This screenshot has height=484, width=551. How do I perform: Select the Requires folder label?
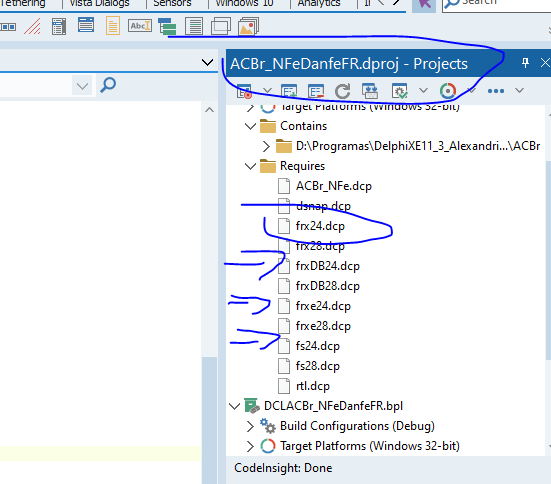pyautogui.click(x=303, y=166)
